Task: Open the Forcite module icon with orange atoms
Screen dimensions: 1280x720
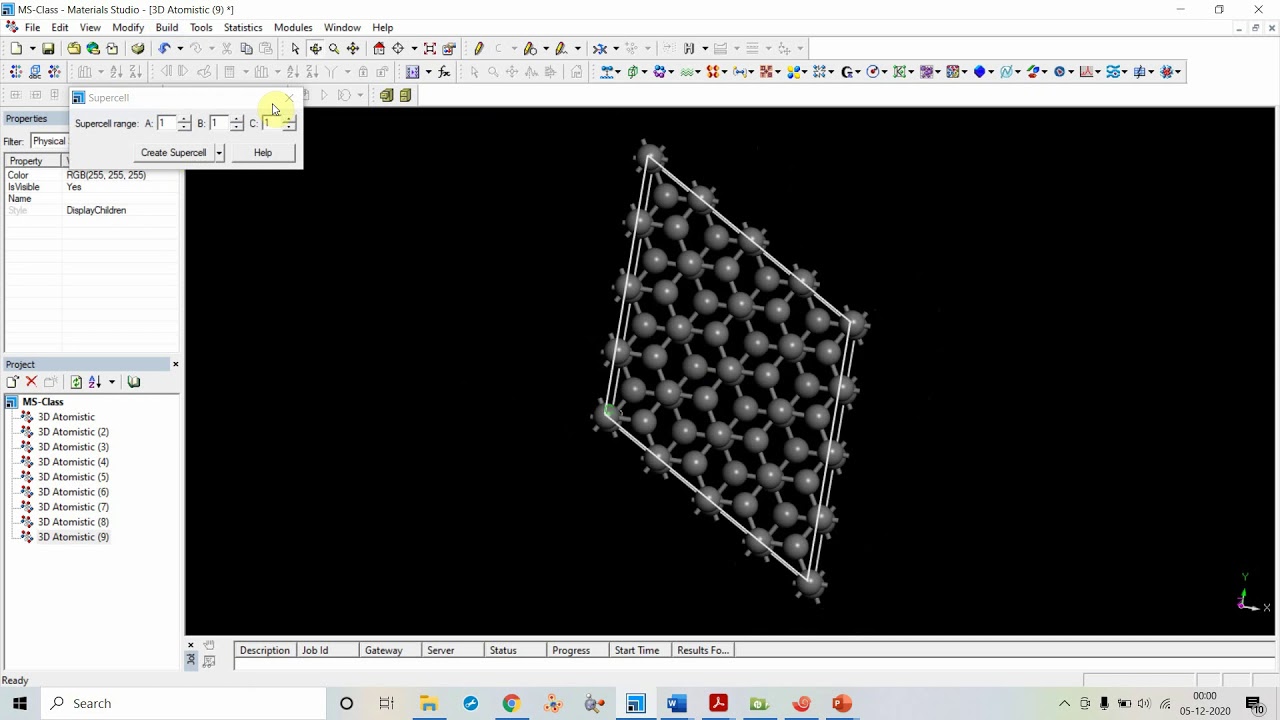Action: click(714, 72)
